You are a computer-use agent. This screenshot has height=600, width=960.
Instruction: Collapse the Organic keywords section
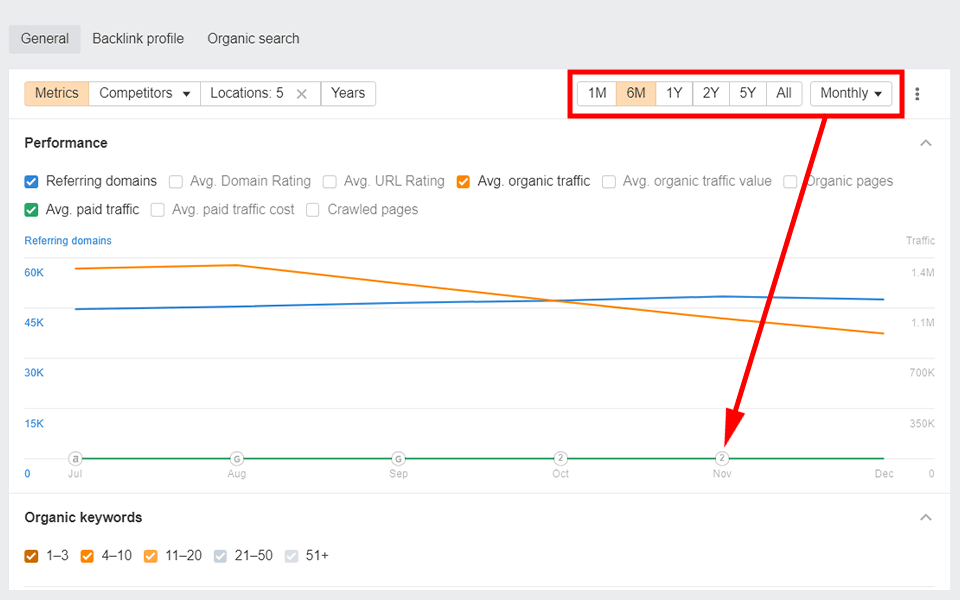coord(926,517)
